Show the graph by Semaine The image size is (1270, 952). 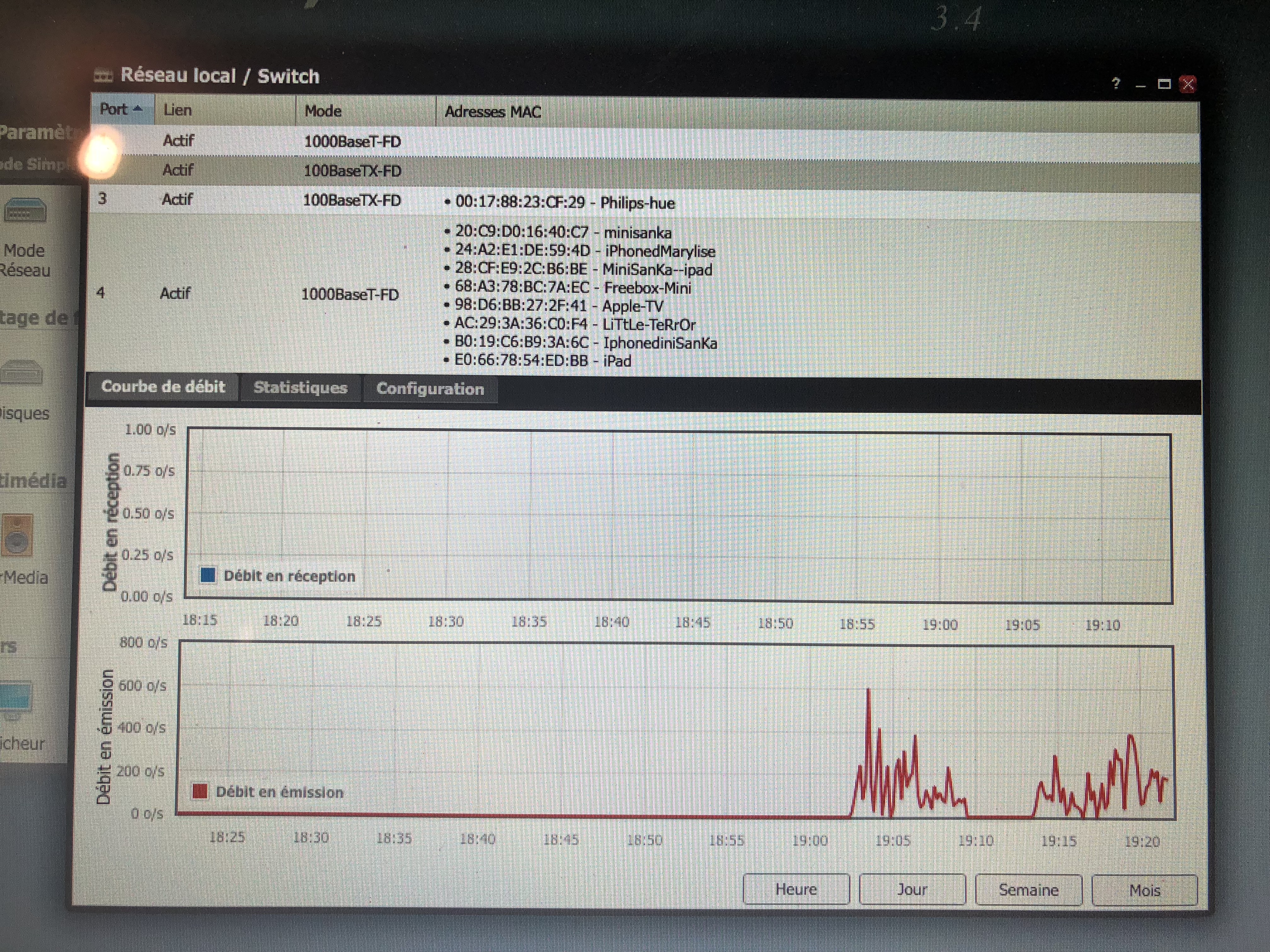pos(1028,889)
